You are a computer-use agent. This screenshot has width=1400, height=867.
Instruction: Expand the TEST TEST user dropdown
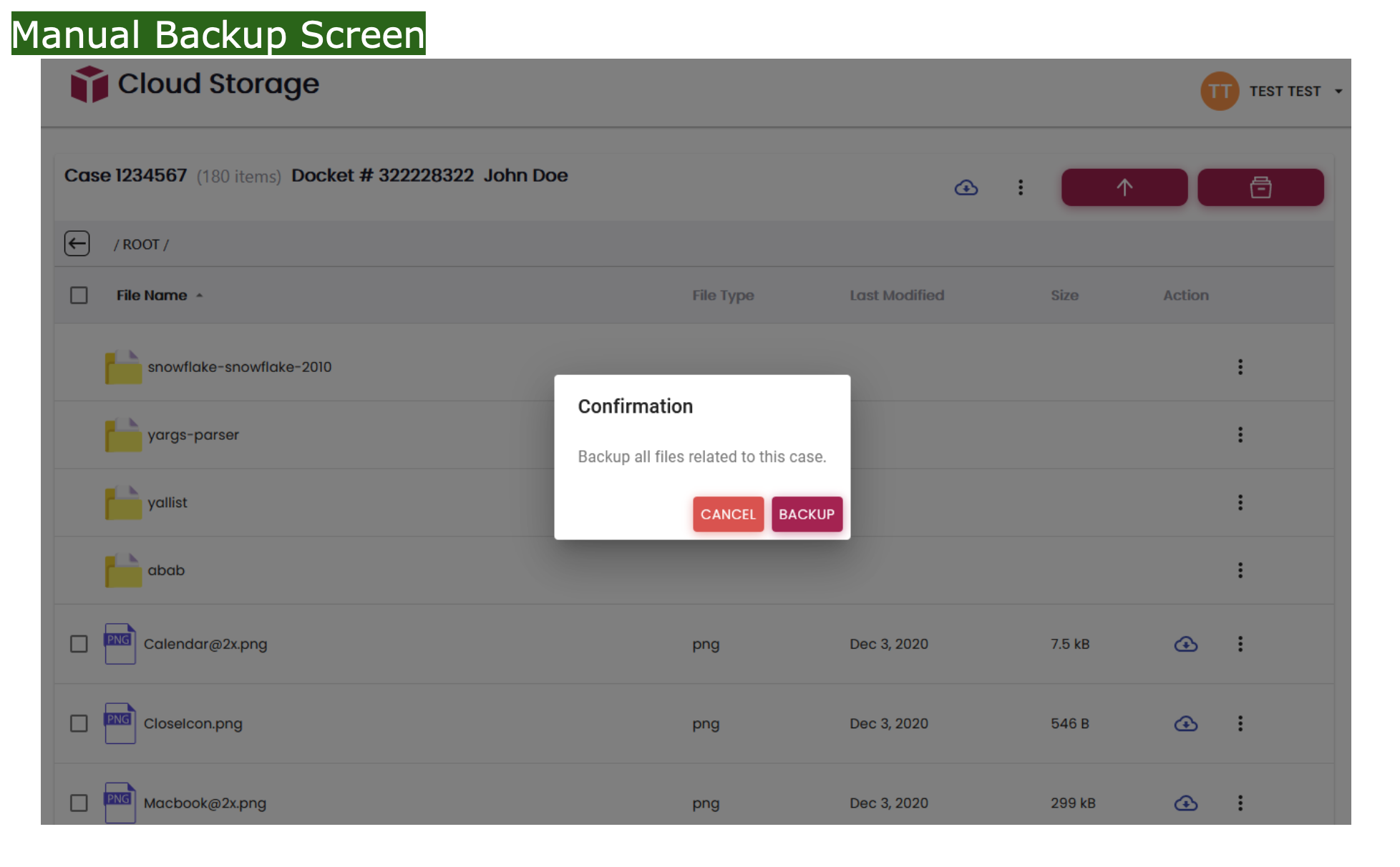click(1338, 92)
